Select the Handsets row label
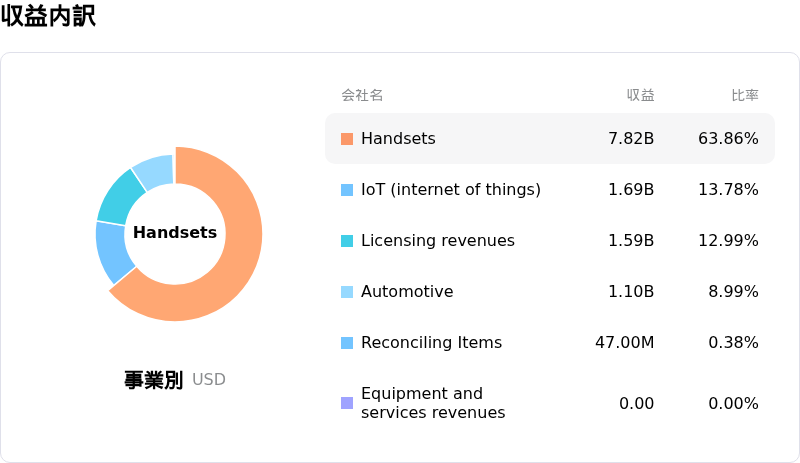 [x=398, y=138]
